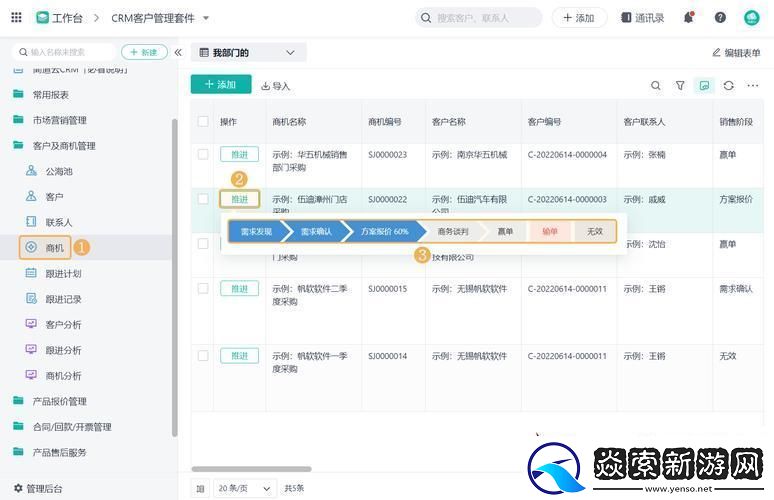Collapse the sidebar with the double-chevron icon
This screenshot has height=500, width=774.
click(x=178, y=52)
